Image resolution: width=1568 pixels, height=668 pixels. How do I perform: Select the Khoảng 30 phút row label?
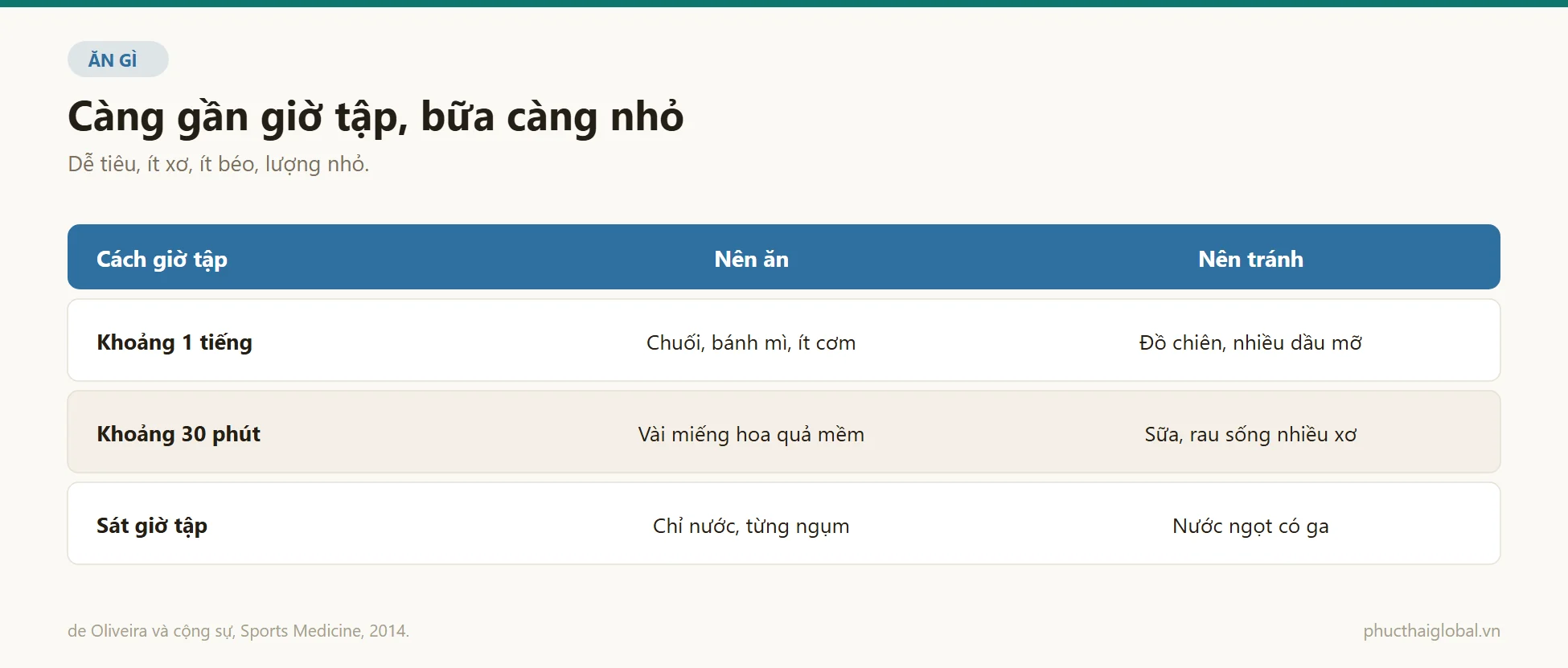click(x=179, y=434)
